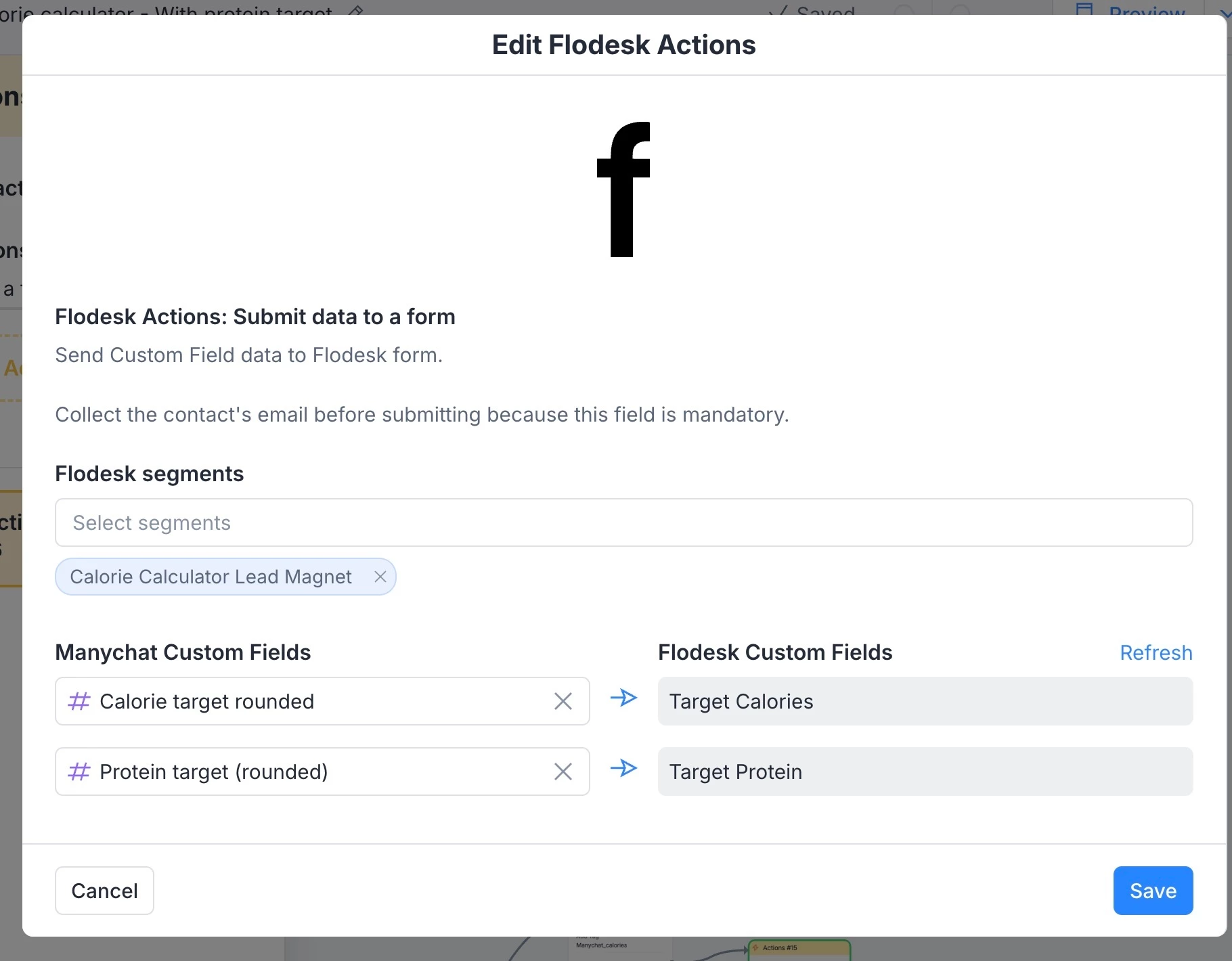Click the Preview button behind the dialog

pos(1137,9)
